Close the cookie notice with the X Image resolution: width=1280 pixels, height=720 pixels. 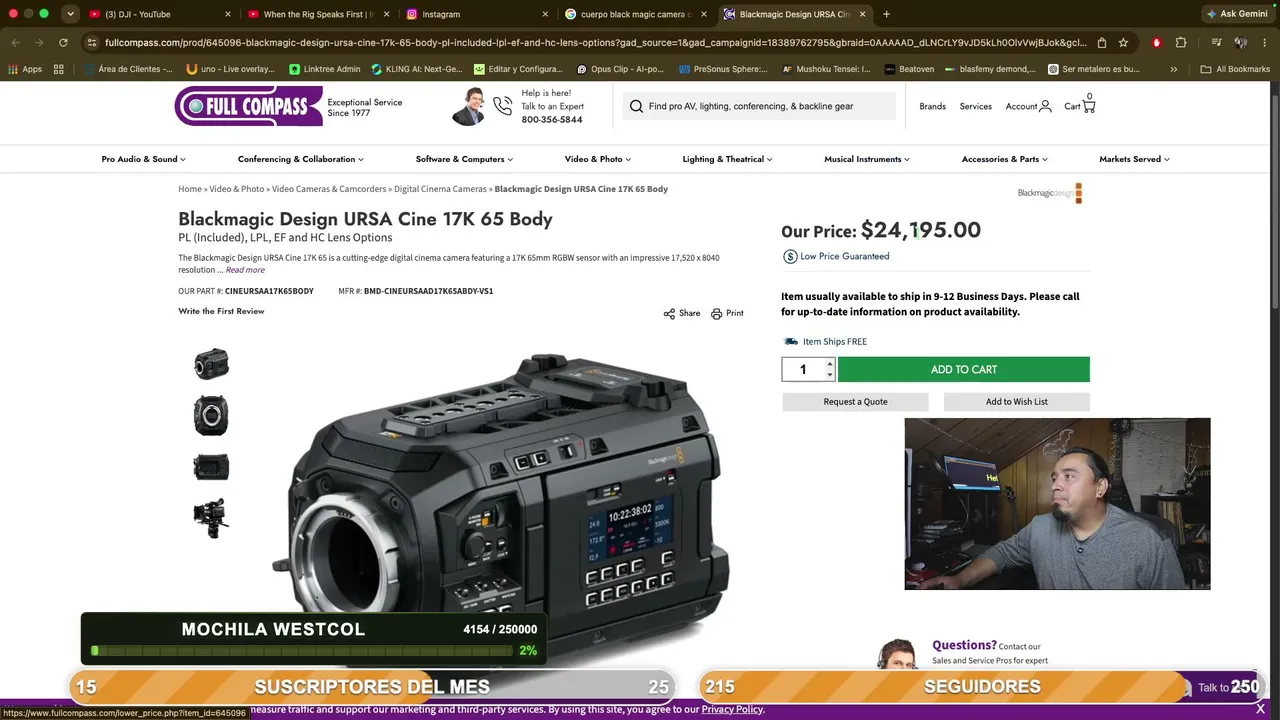pos(1261,709)
